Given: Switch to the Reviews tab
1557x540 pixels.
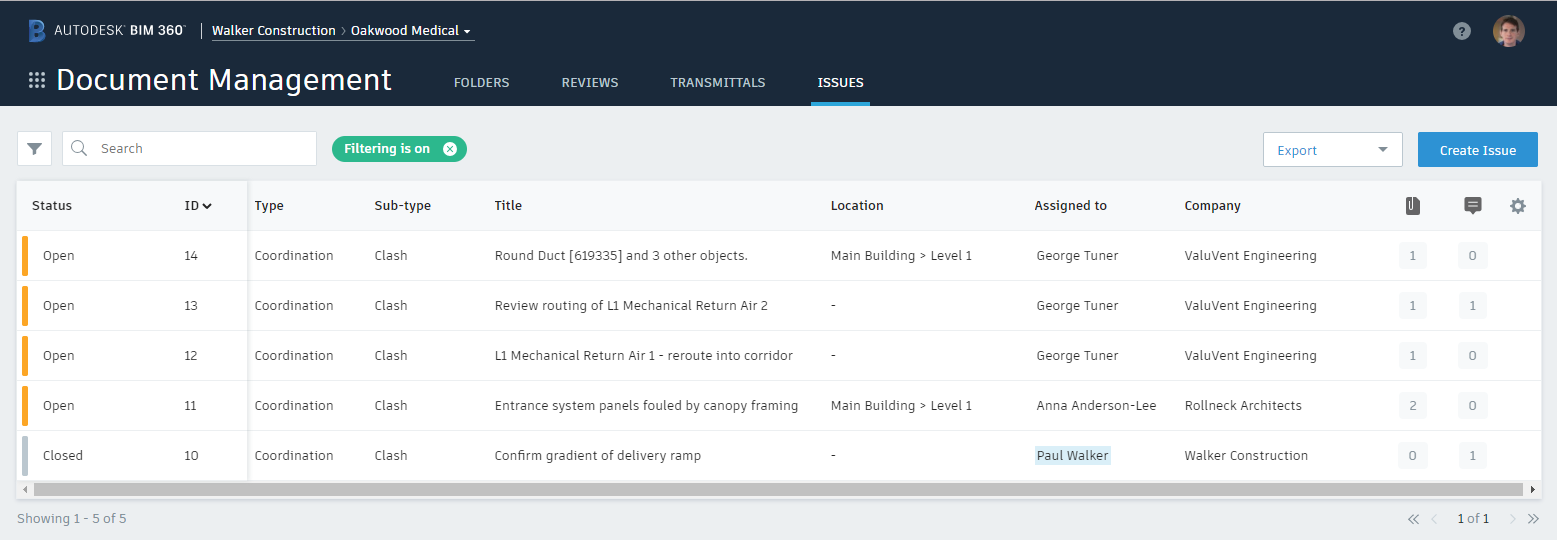Looking at the screenshot, I should click(590, 83).
